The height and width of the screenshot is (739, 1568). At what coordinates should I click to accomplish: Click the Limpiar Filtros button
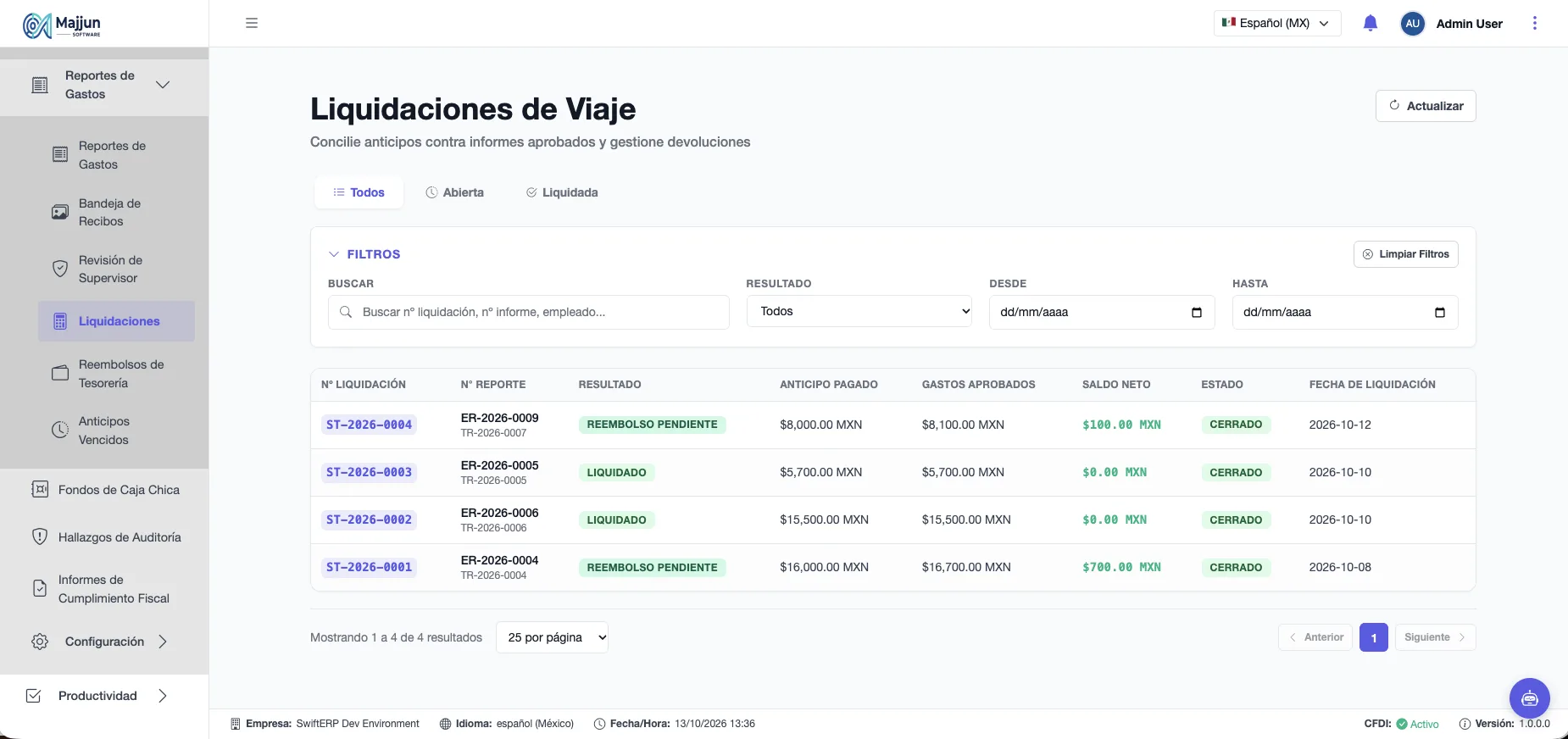(1406, 254)
